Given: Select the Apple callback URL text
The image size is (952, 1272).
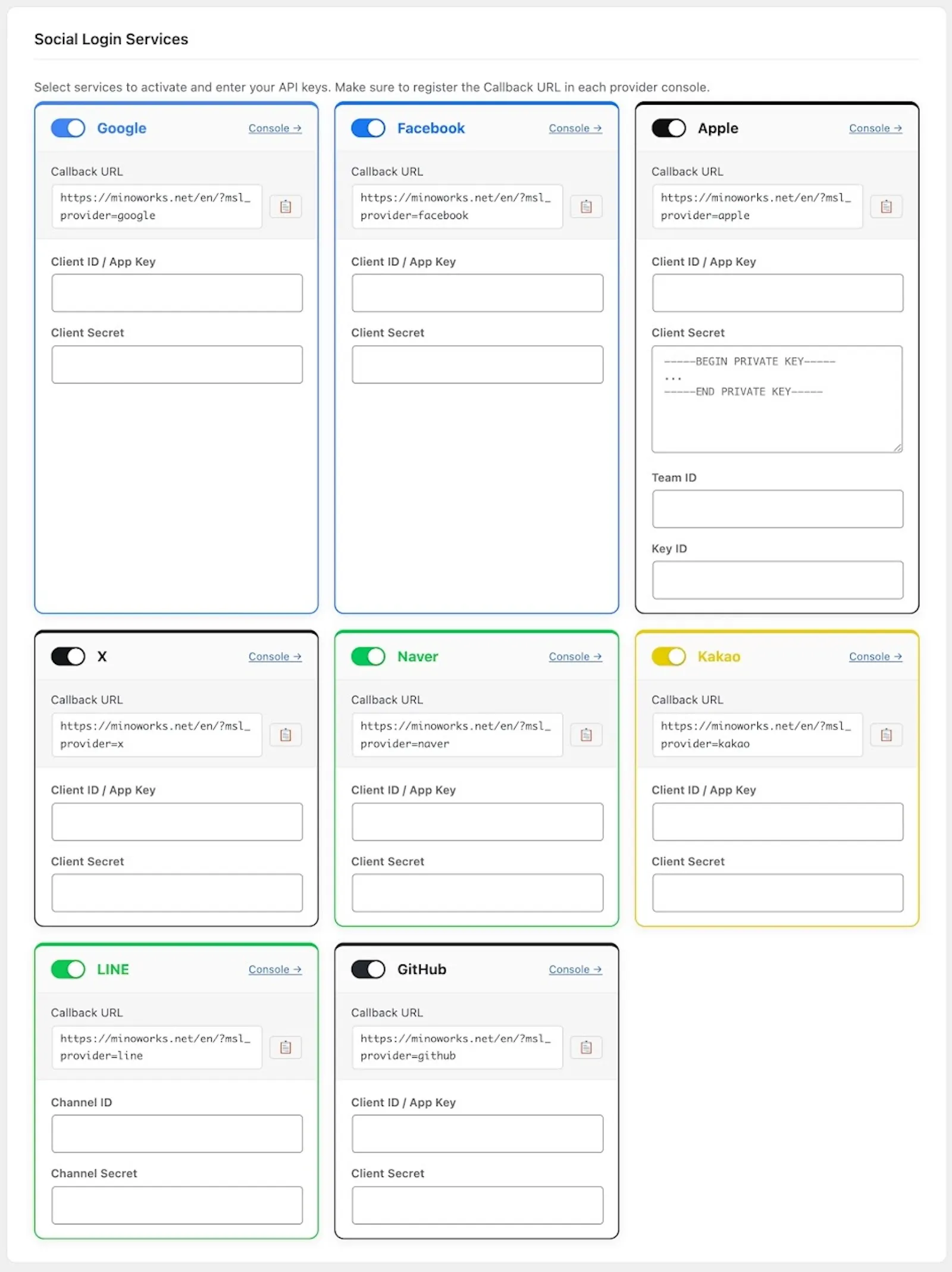Looking at the screenshot, I should (757, 206).
